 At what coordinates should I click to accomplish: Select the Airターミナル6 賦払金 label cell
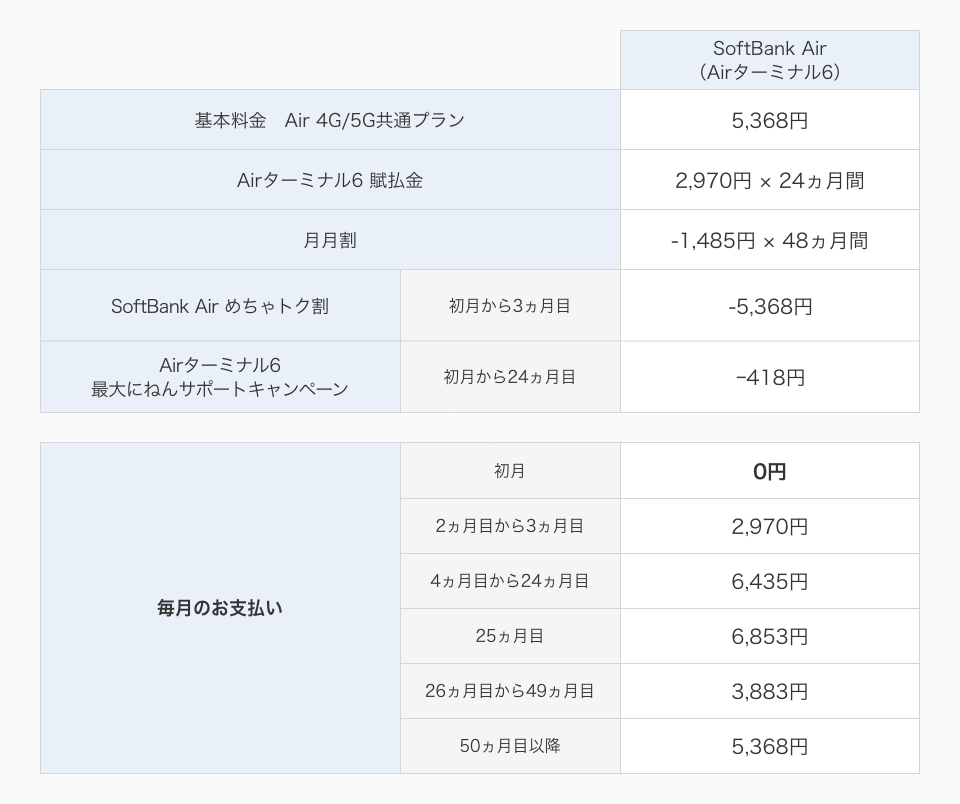point(330,180)
